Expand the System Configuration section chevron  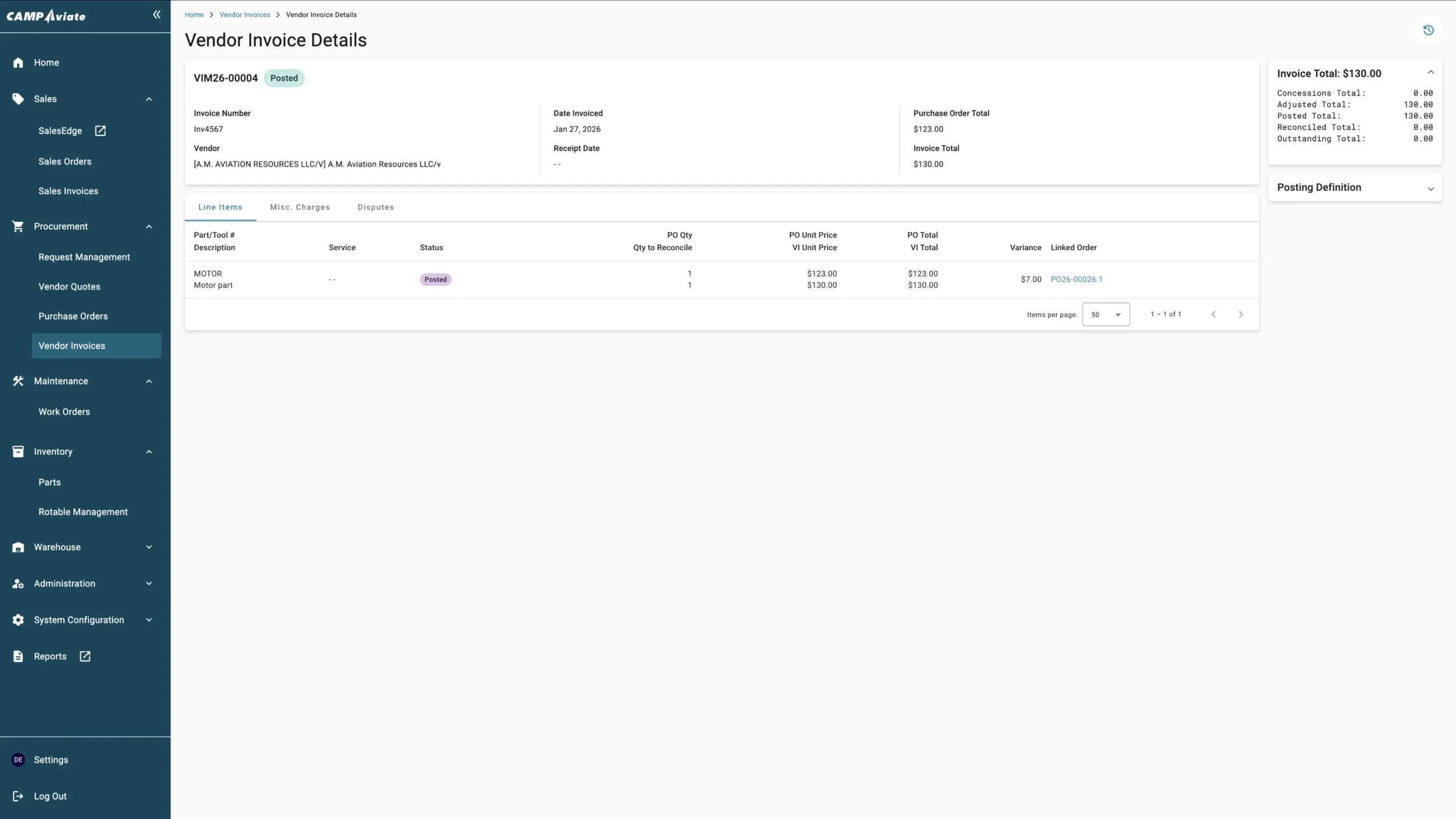tap(149, 620)
